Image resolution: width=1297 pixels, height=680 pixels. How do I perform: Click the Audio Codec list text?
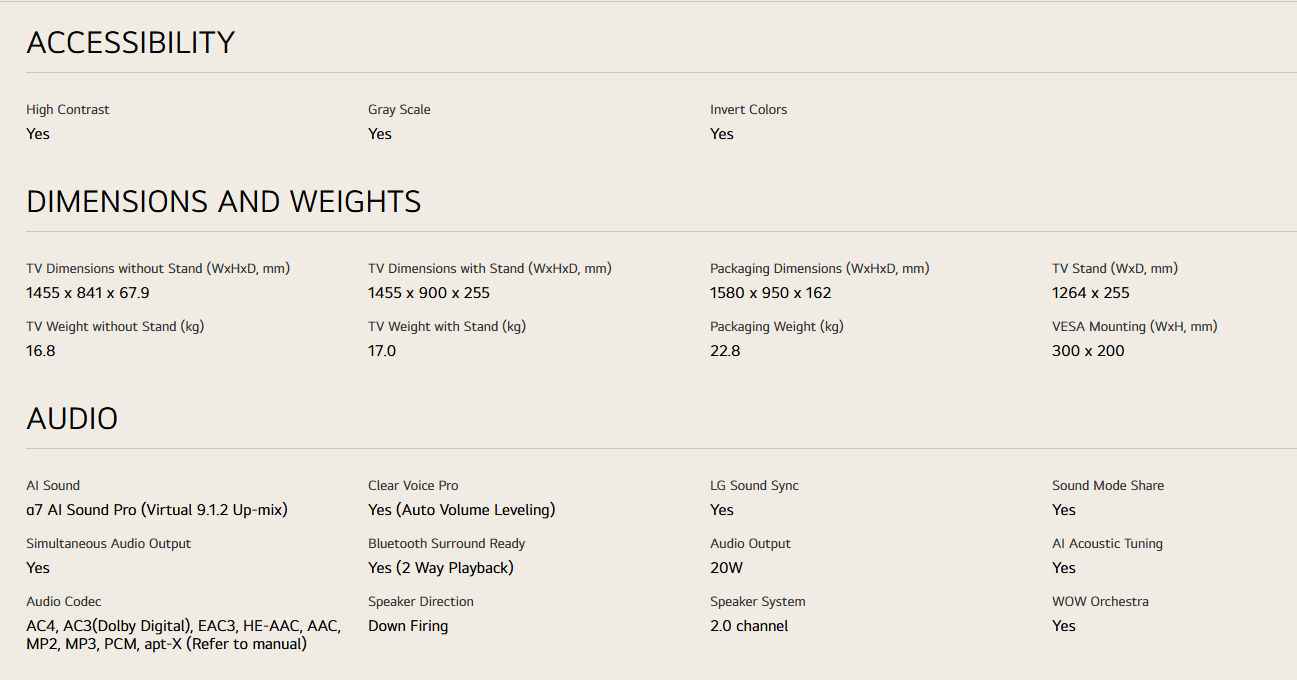(183, 635)
